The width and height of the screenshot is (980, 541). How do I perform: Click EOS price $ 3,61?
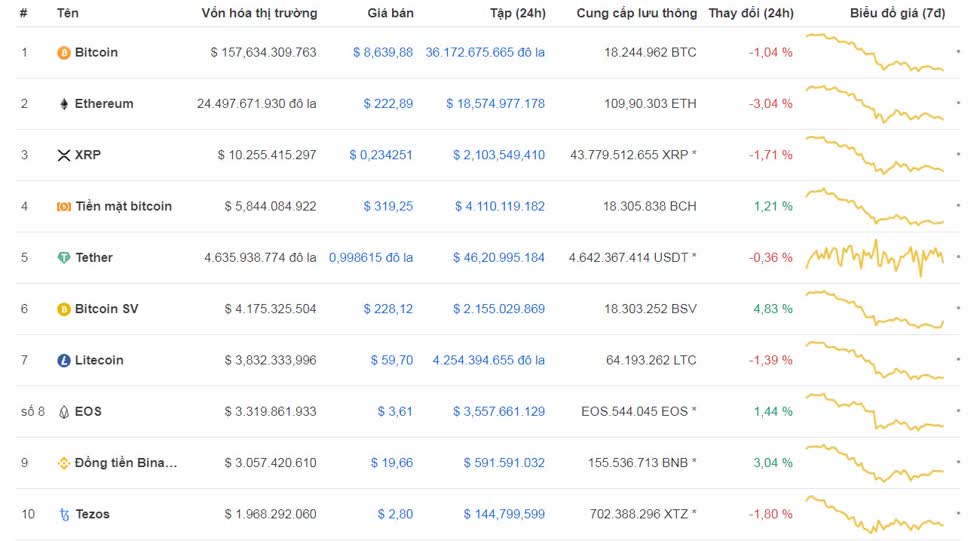[x=395, y=411]
